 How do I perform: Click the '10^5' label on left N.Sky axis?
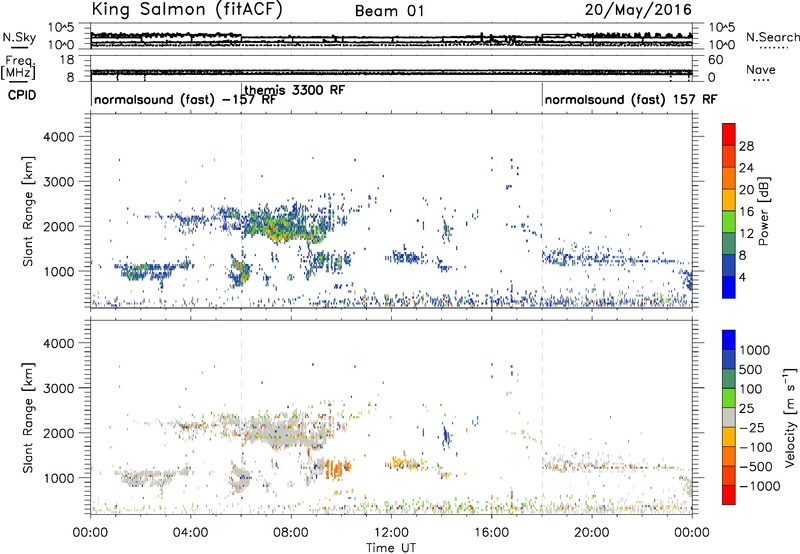pos(60,28)
